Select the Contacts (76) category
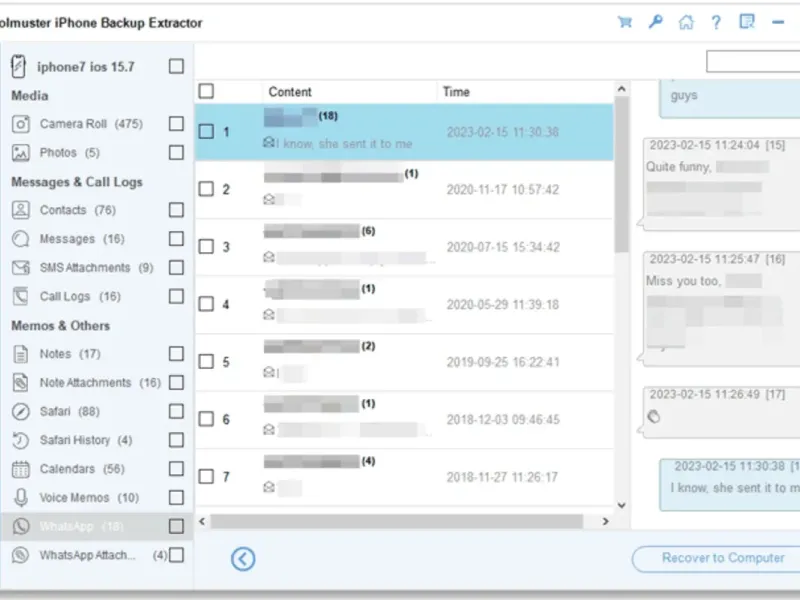 [x=78, y=210]
